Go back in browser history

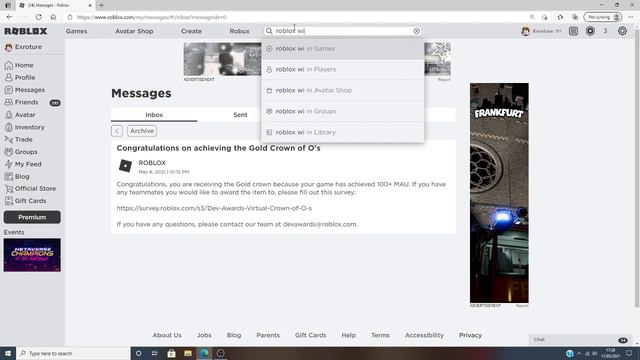click(9, 17)
